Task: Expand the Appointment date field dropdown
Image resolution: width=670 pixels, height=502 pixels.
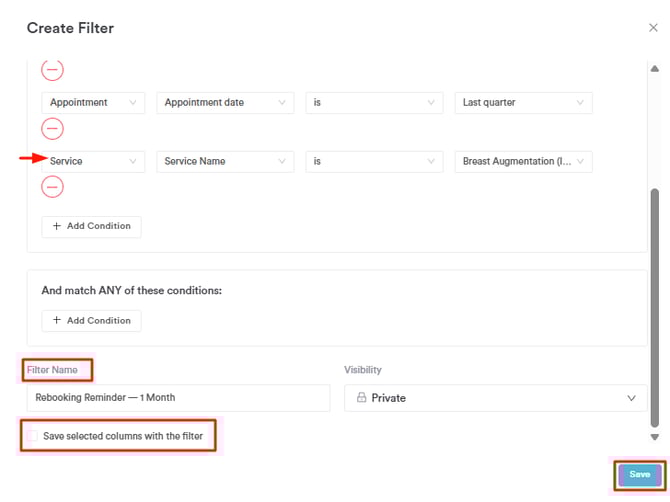Action: coord(225,103)
